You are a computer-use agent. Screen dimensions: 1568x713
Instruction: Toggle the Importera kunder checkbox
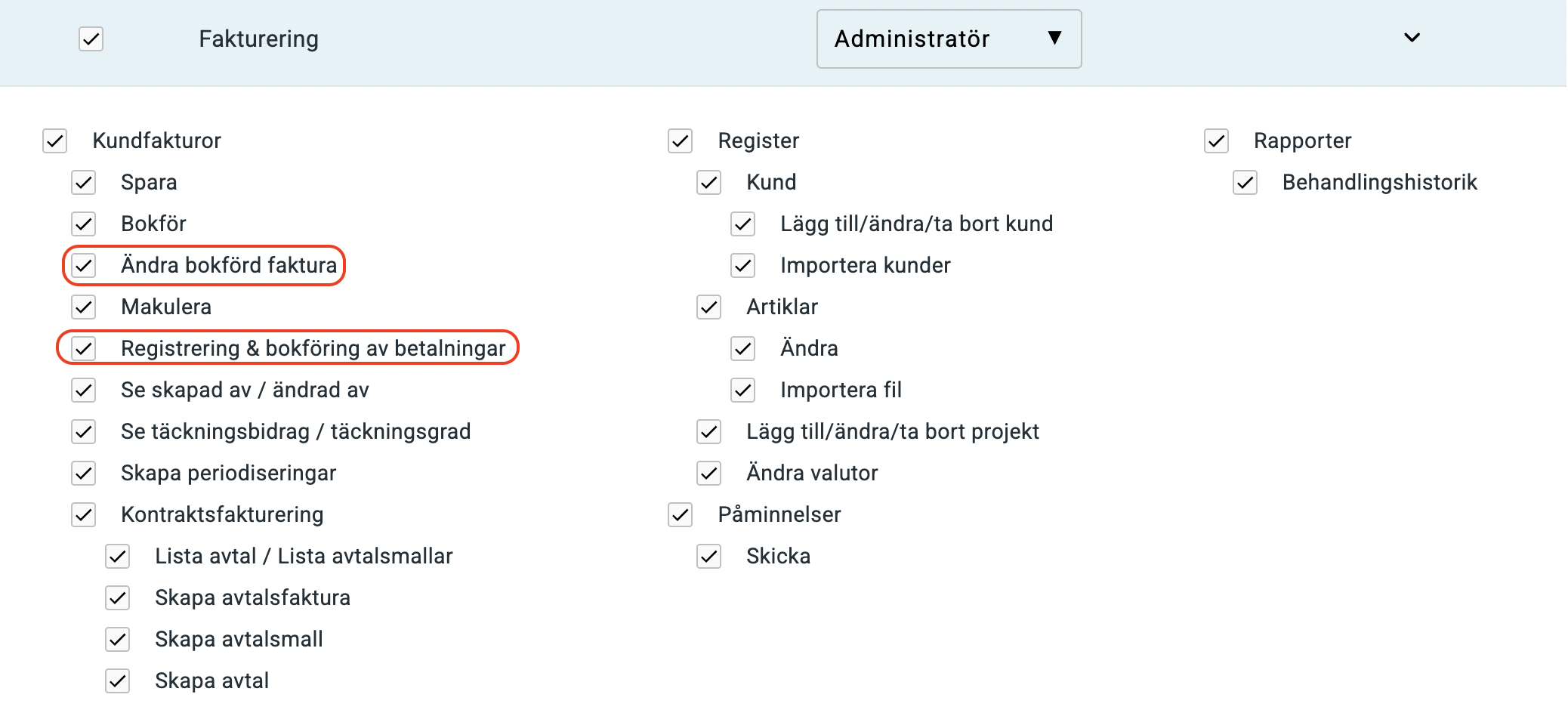pyautogui.click(x=742, y=265)
